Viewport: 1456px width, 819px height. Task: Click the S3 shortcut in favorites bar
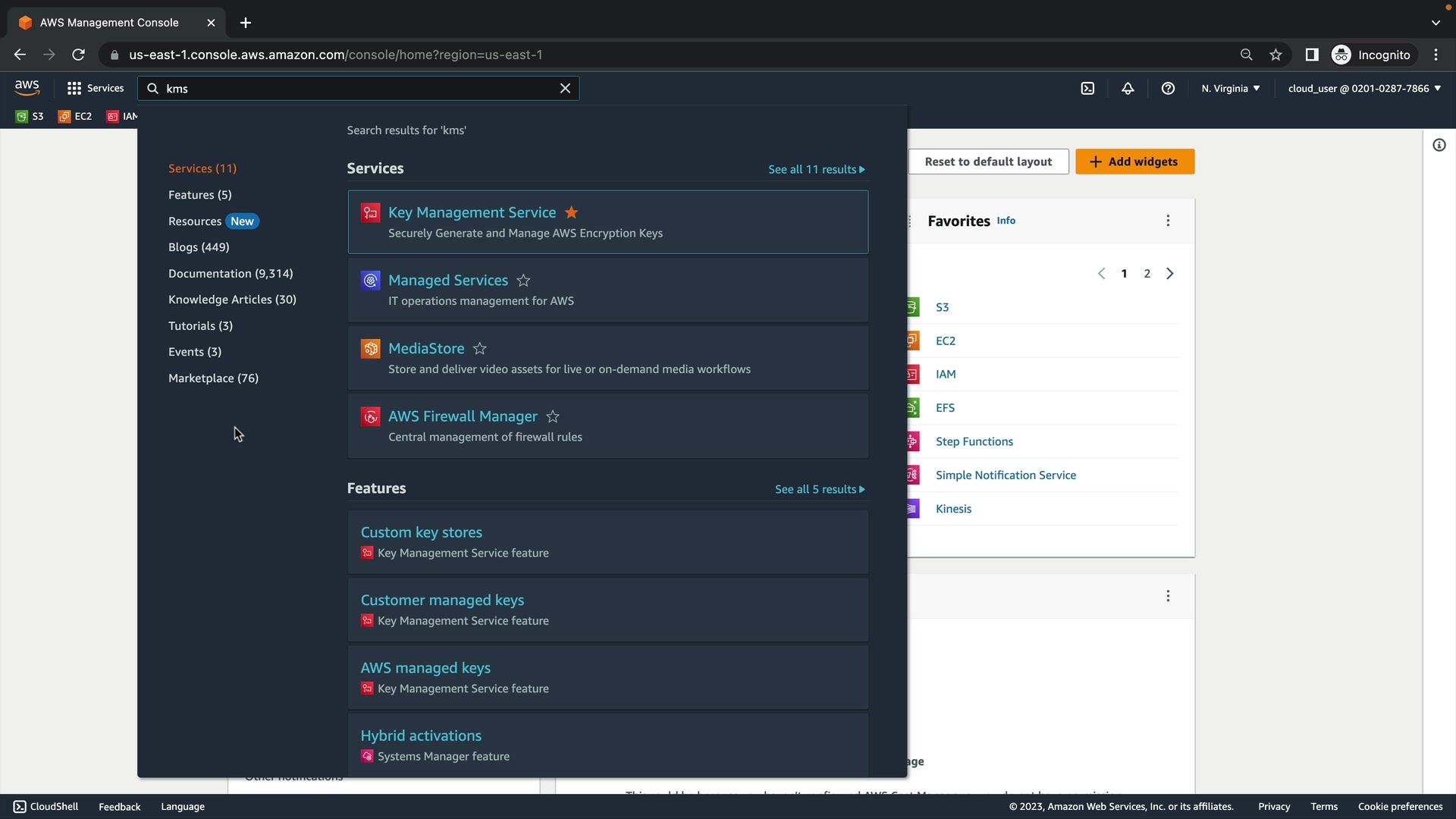(x=30, y=117)
